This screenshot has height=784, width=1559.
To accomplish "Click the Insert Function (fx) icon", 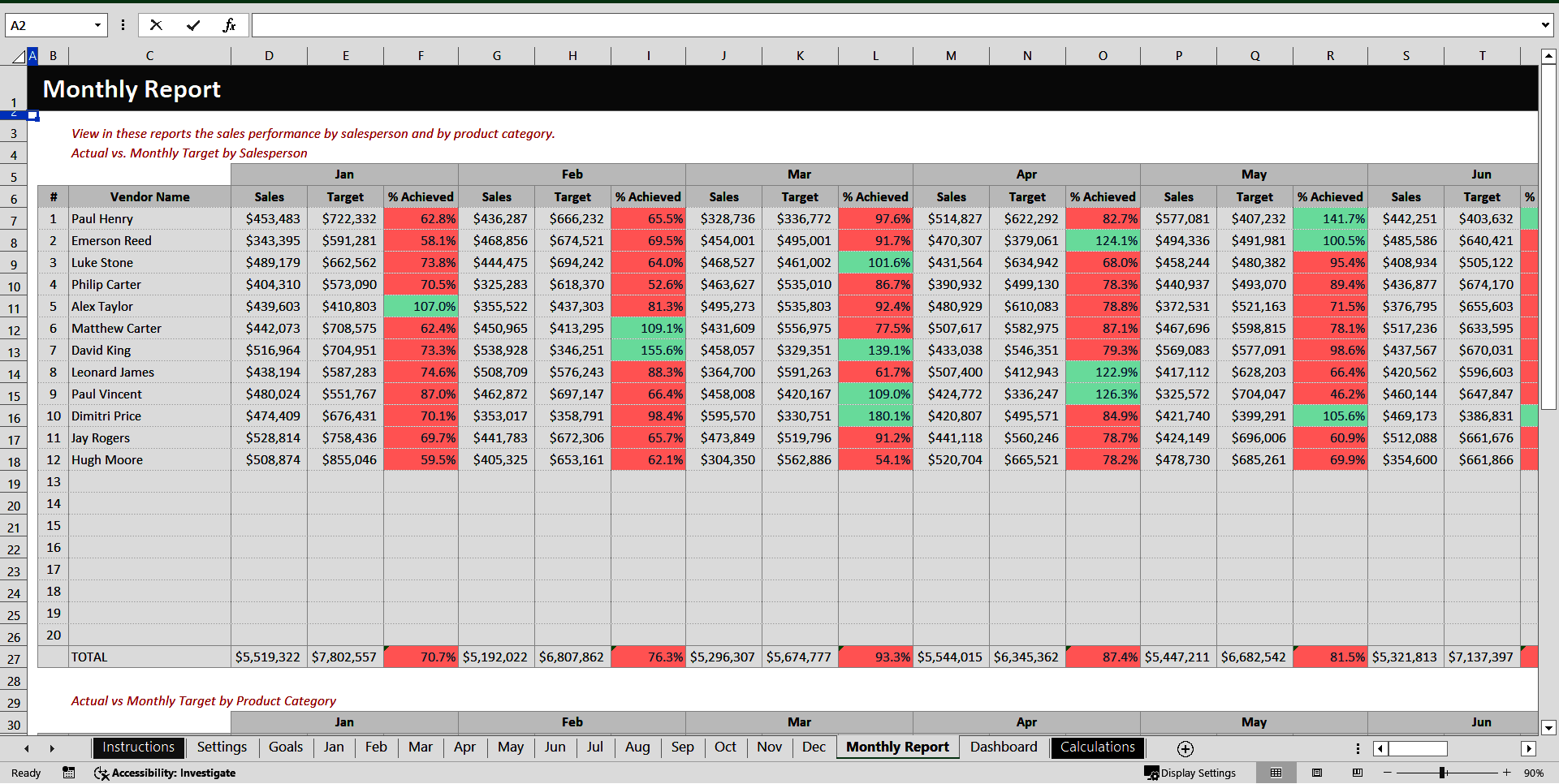I will tap(230, 24).
